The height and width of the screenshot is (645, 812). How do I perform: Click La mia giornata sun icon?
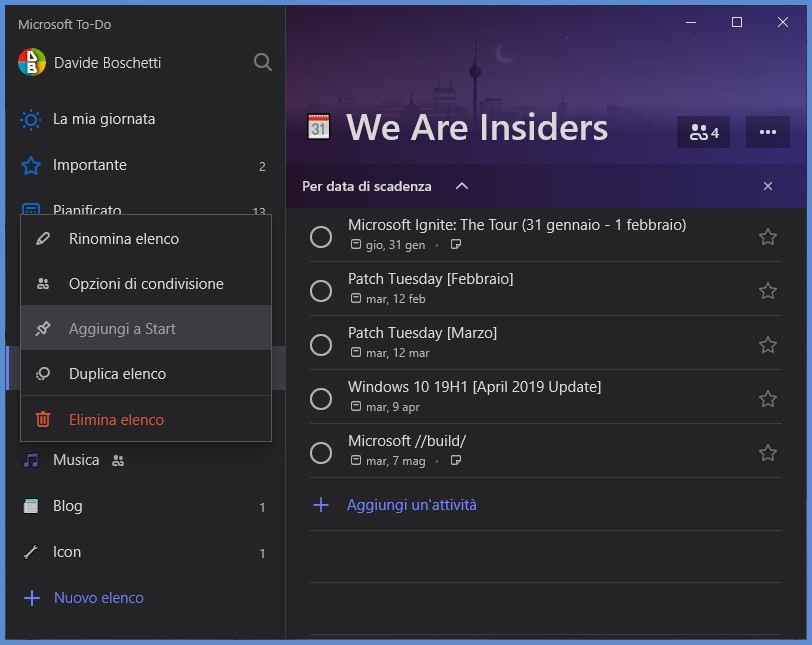pyautogui.click(x=31, y=120)
